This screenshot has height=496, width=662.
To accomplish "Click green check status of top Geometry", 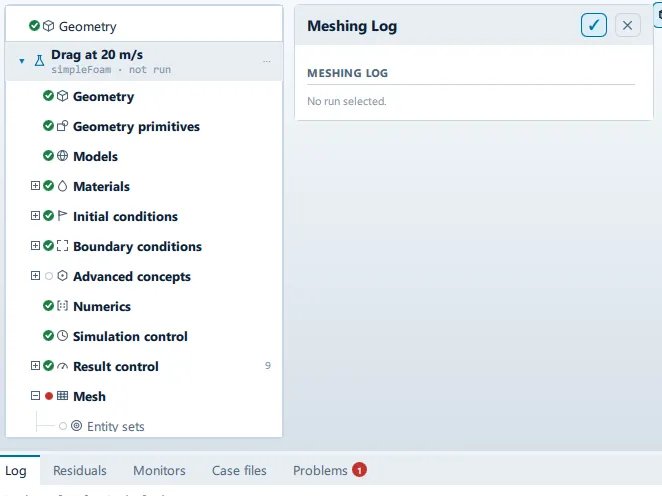I will (x=35, y=26).
